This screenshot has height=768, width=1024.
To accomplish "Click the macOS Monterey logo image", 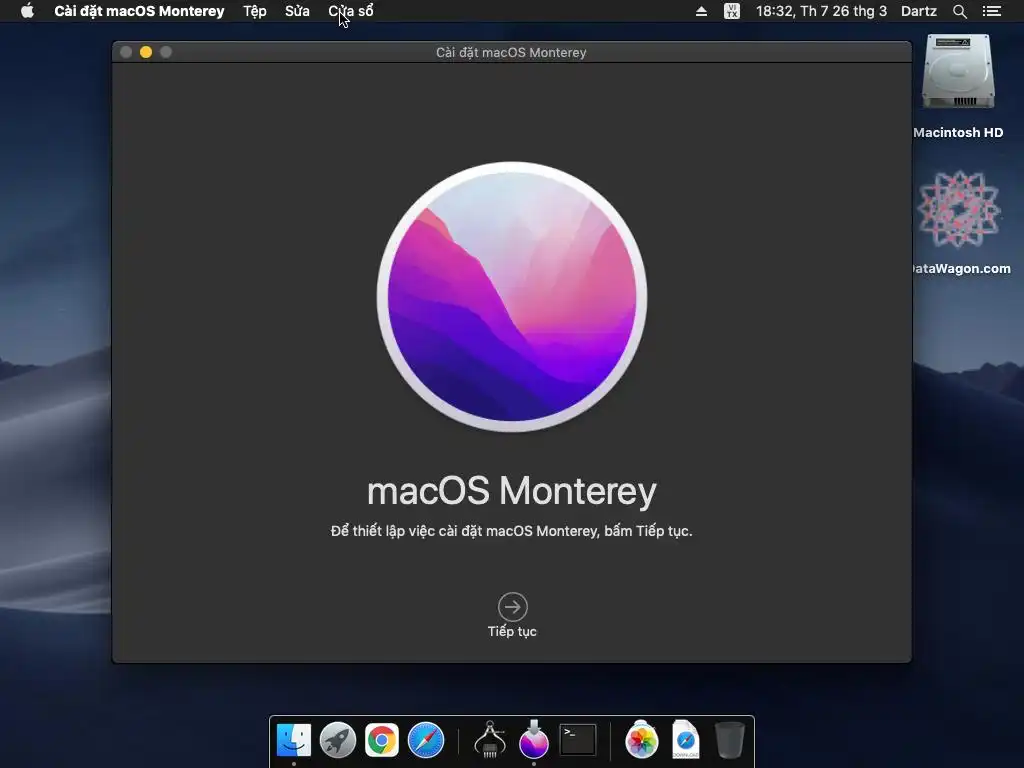I will click(x=512, y=297).
